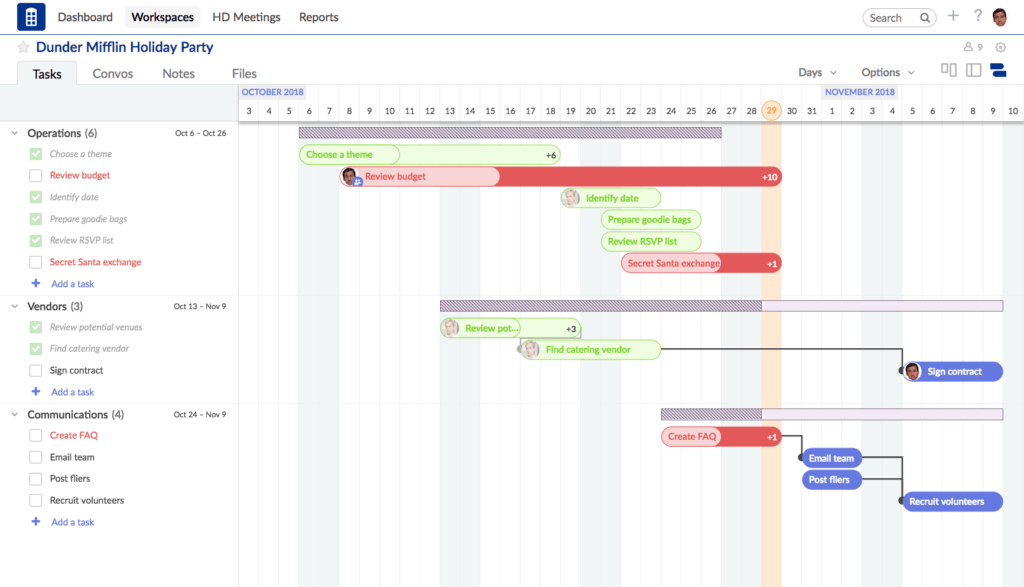Switch to the split list view icon

pyautogui.click(x=973, y=70)
